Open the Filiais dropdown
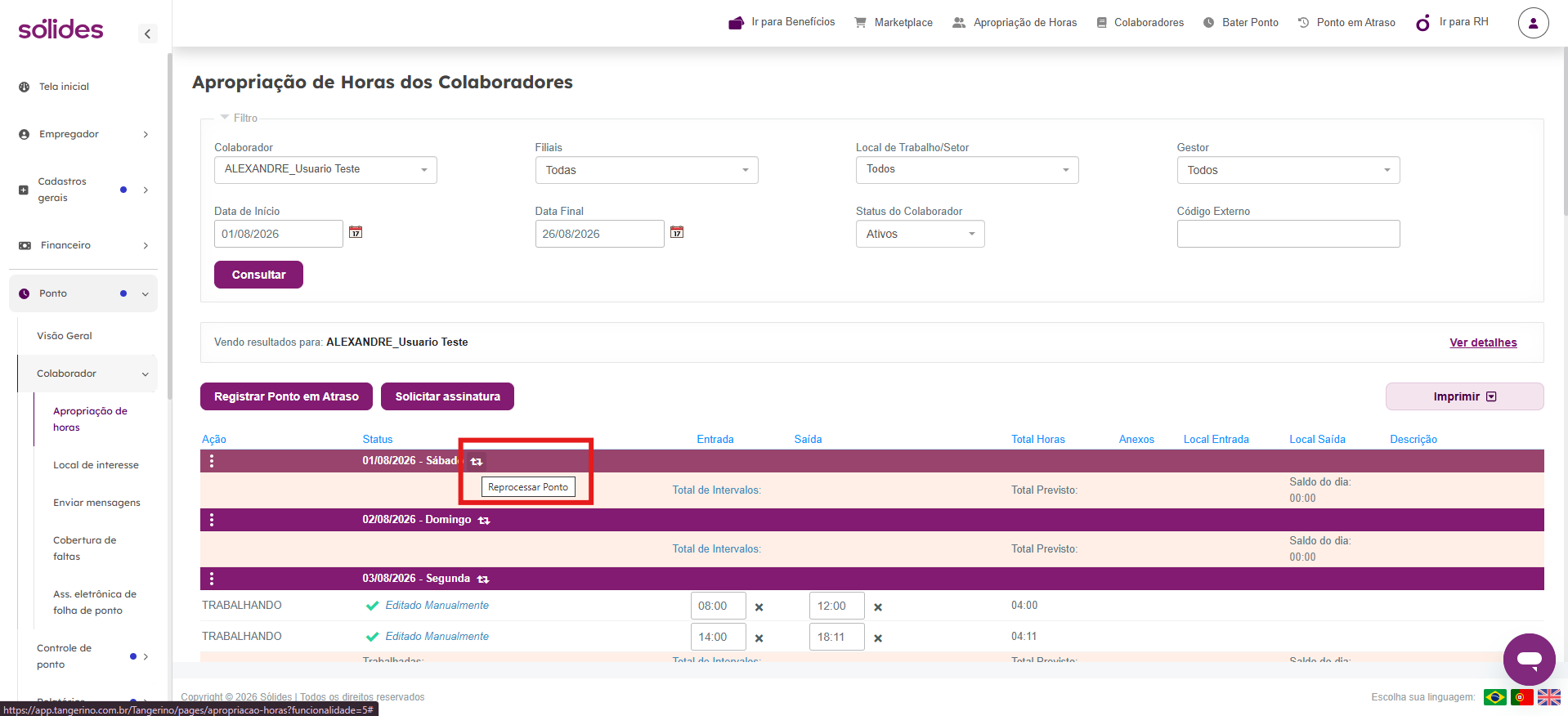Screen dimensions: 1568x716 tap(647, 170)
